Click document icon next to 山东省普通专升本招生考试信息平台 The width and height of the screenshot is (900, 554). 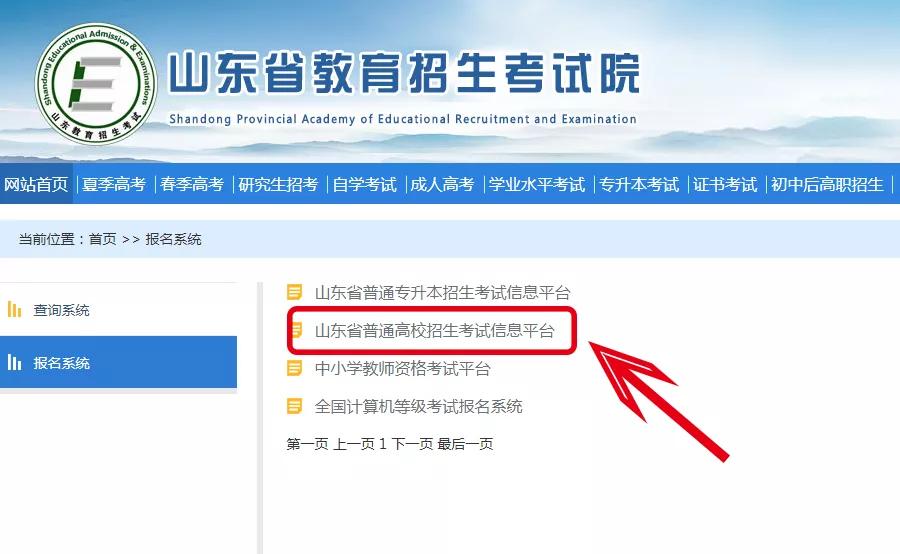[x=294, y=292]
